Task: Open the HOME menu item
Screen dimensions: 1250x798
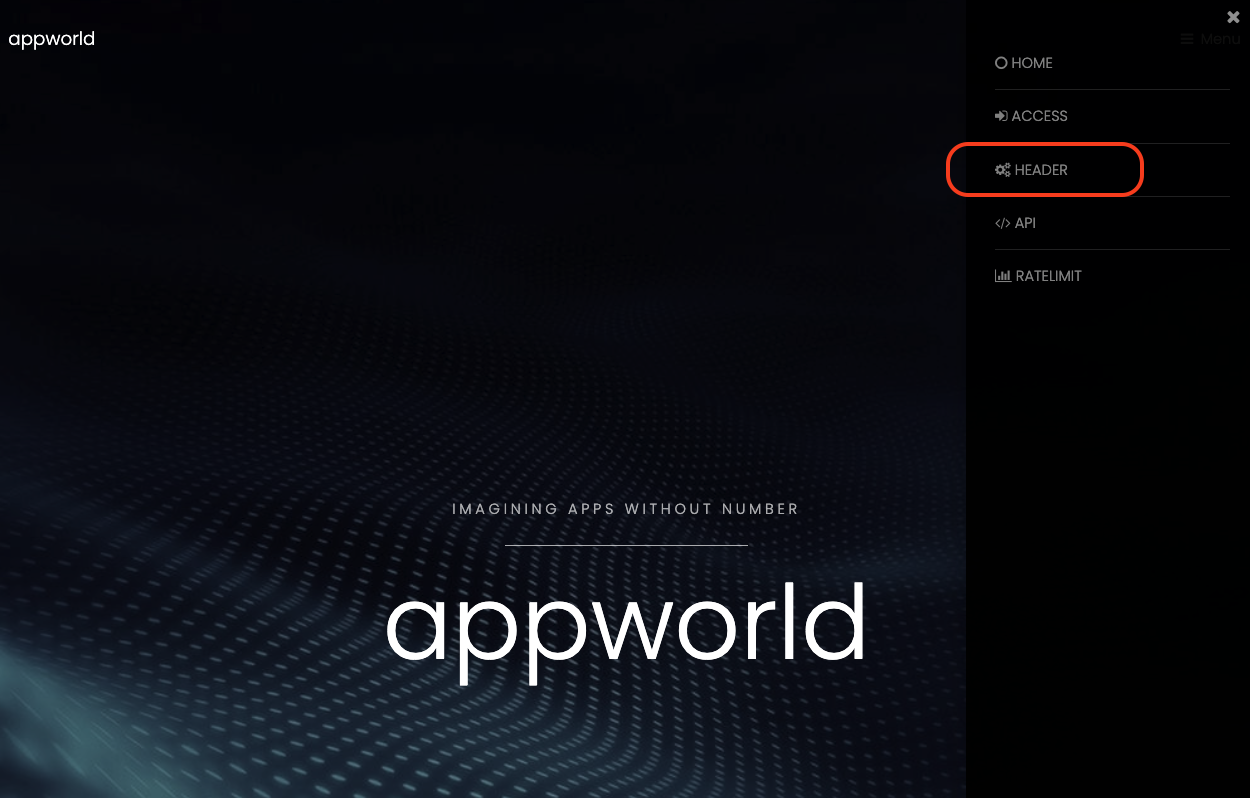Action: click(x=1024, y=63)
